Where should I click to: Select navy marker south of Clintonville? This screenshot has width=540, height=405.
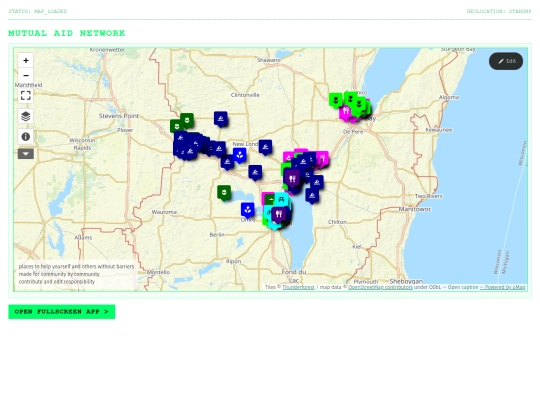coord(220,119)
